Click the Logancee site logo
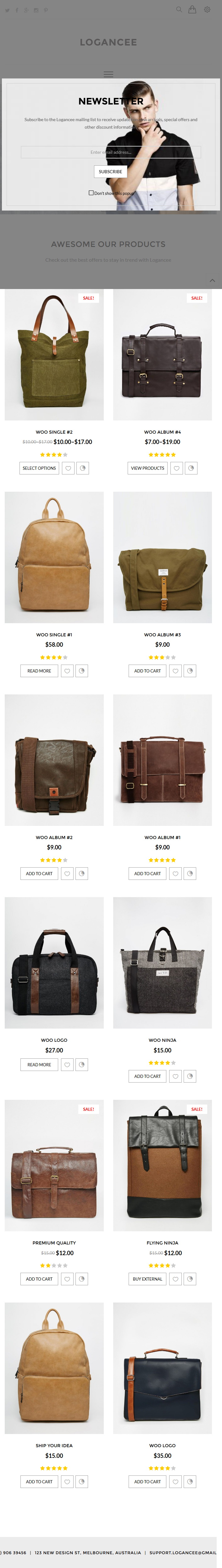This screenshot has height=1568, width=222. (x=108, y=42)
